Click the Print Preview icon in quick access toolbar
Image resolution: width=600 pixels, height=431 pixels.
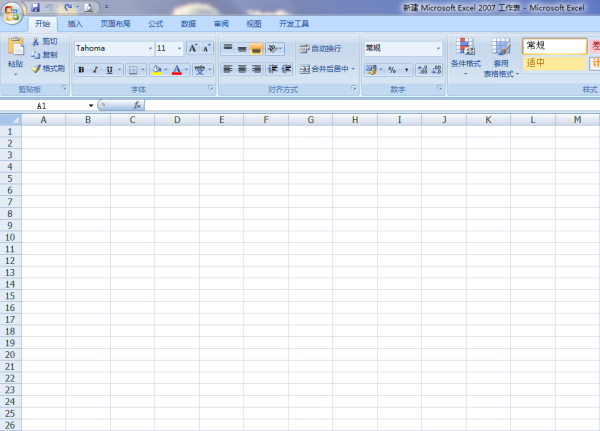pyautogui.click(x=88, y=7)
